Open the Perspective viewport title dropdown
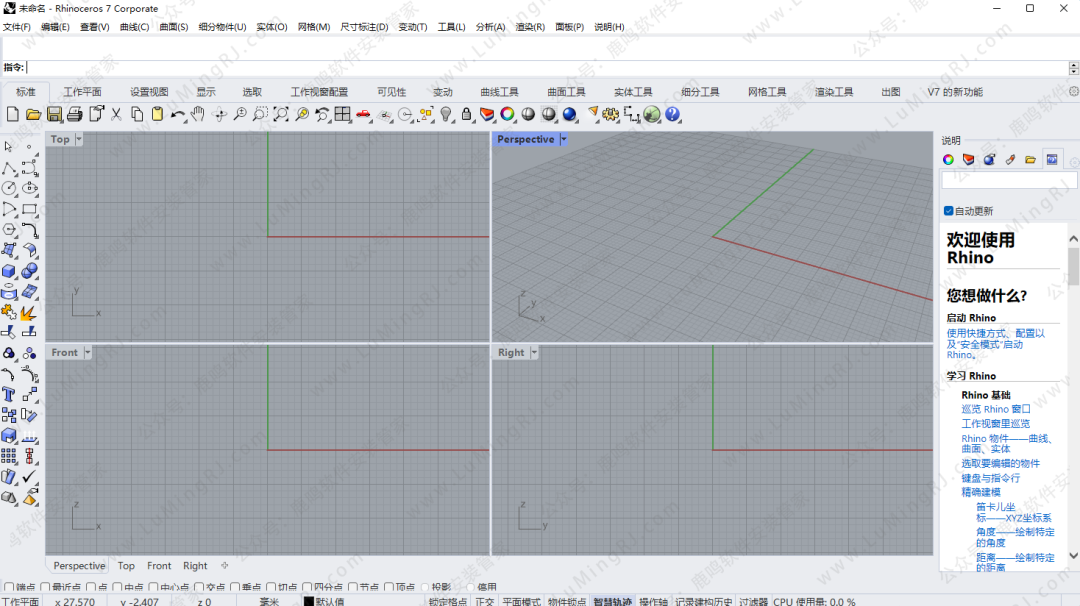 click(x=563, y=139)
